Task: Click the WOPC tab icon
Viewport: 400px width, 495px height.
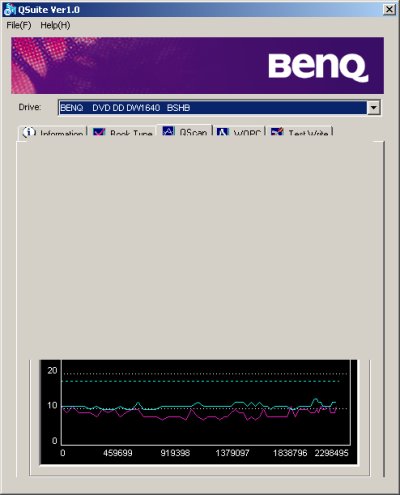Action: click(223, 133)
